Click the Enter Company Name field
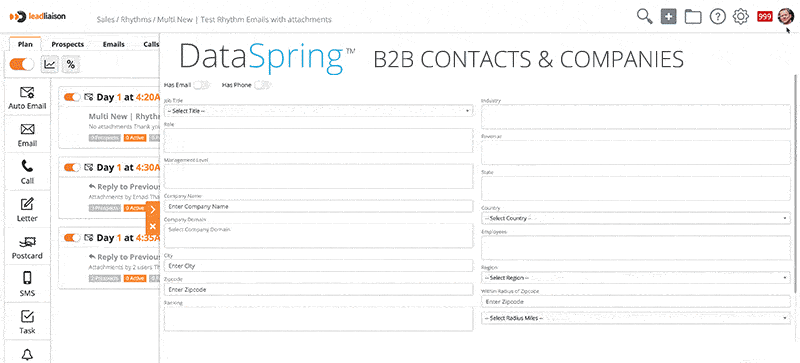 (x=318, y=206)
